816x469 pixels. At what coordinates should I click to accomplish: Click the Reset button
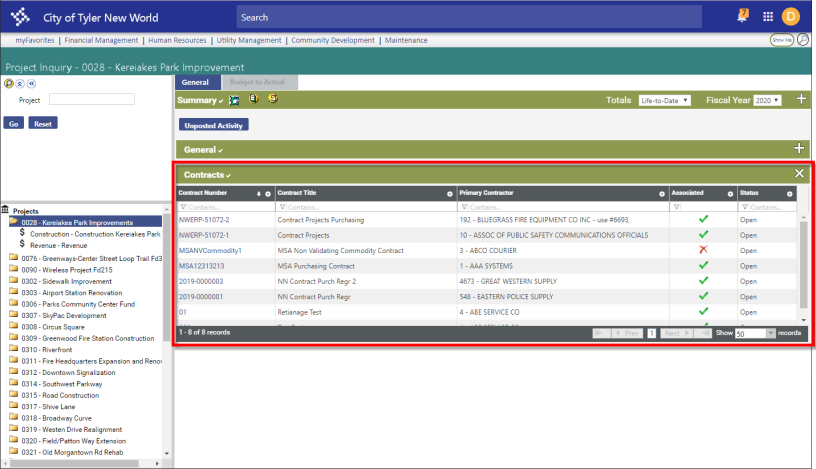pos(43,123)
